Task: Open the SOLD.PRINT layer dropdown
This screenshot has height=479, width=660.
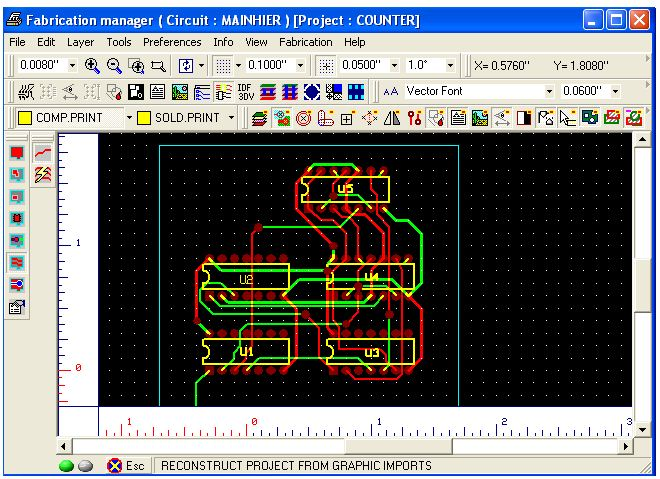Action: (x=231, y=118)
